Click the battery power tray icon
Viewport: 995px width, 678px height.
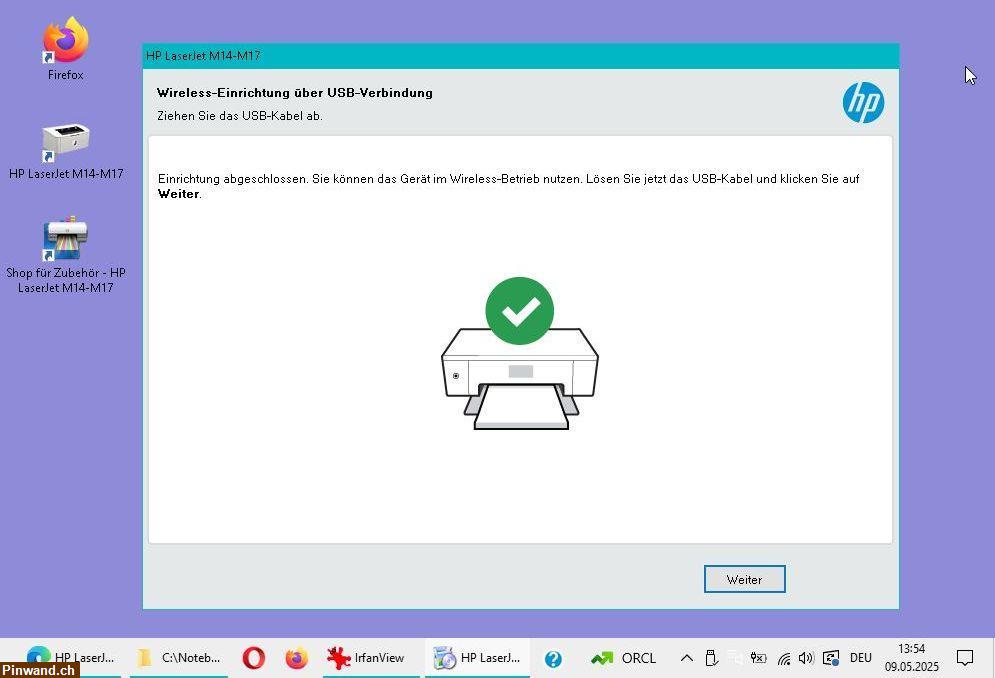pyautogui.click(x=758, y=658)
